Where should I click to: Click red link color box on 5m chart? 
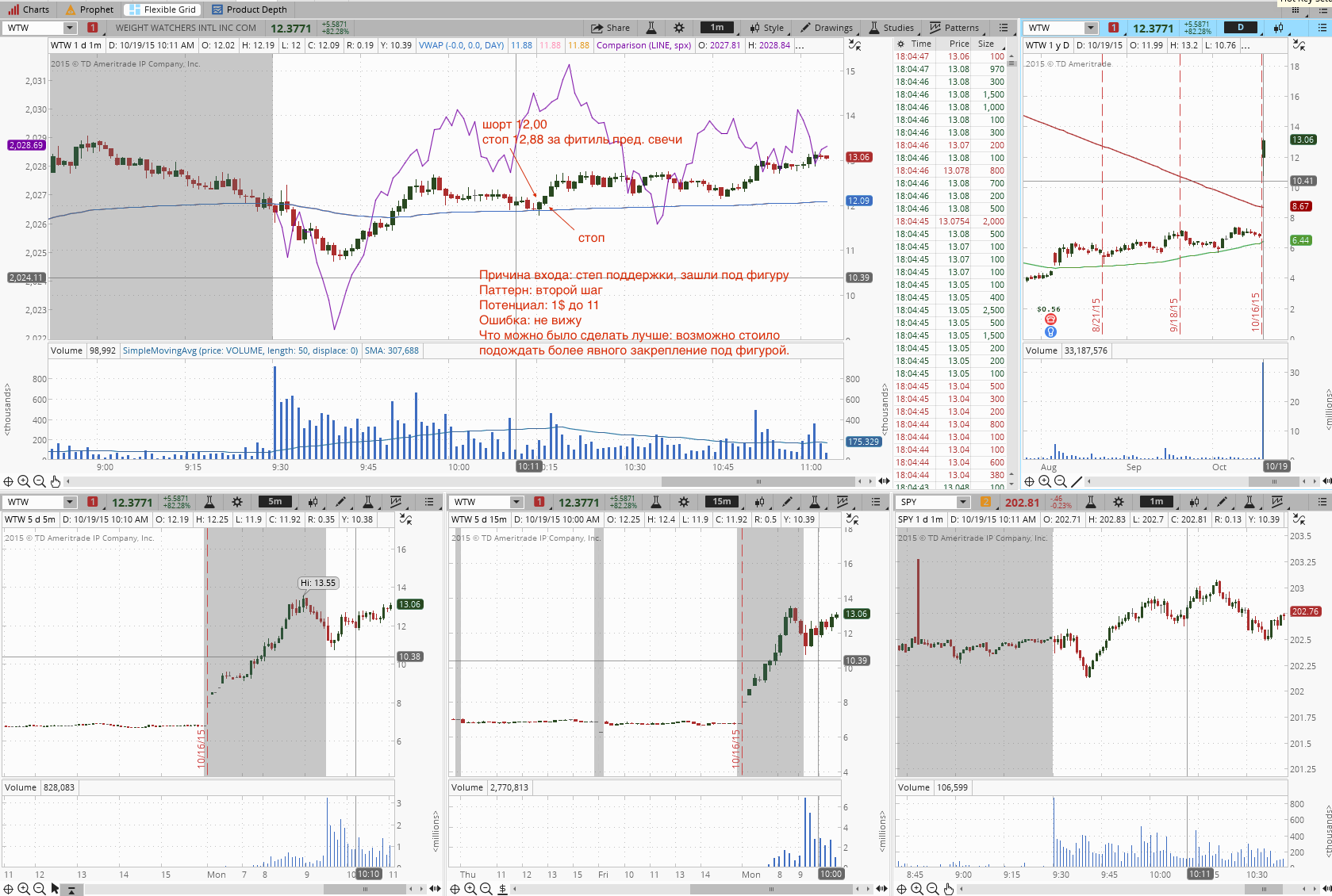93,502
